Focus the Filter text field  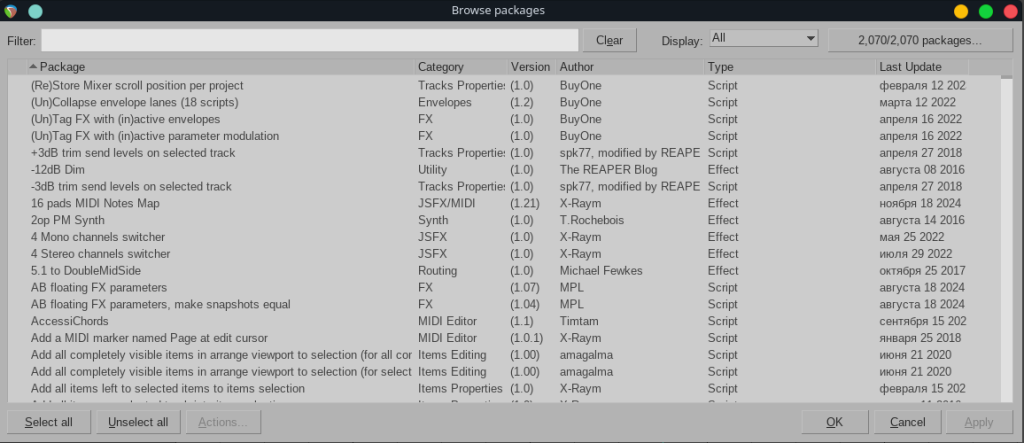click(x=309, y=40)
